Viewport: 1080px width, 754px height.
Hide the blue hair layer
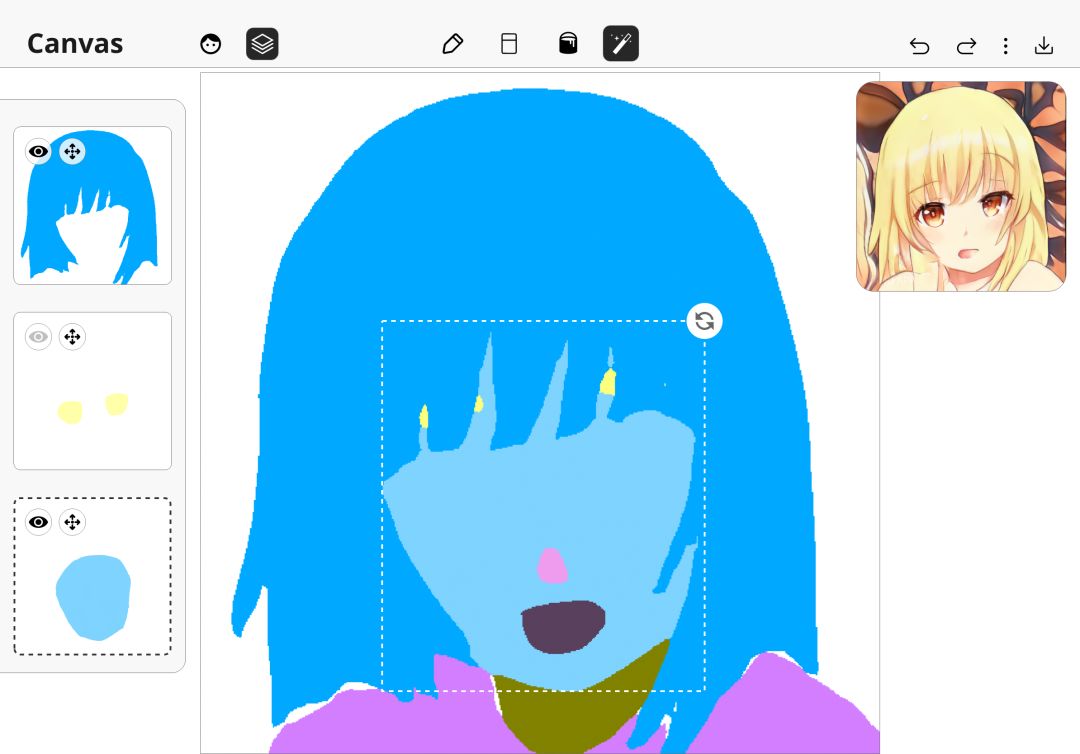tap(38, 152)
